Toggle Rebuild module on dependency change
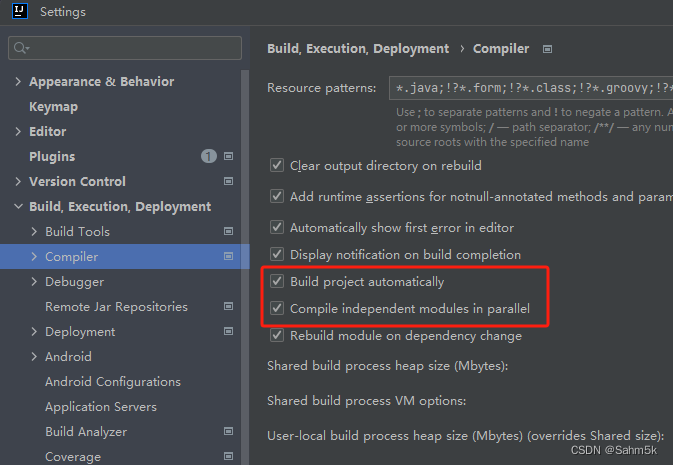This screenshot has height=465, width=673. pos(277,335)
